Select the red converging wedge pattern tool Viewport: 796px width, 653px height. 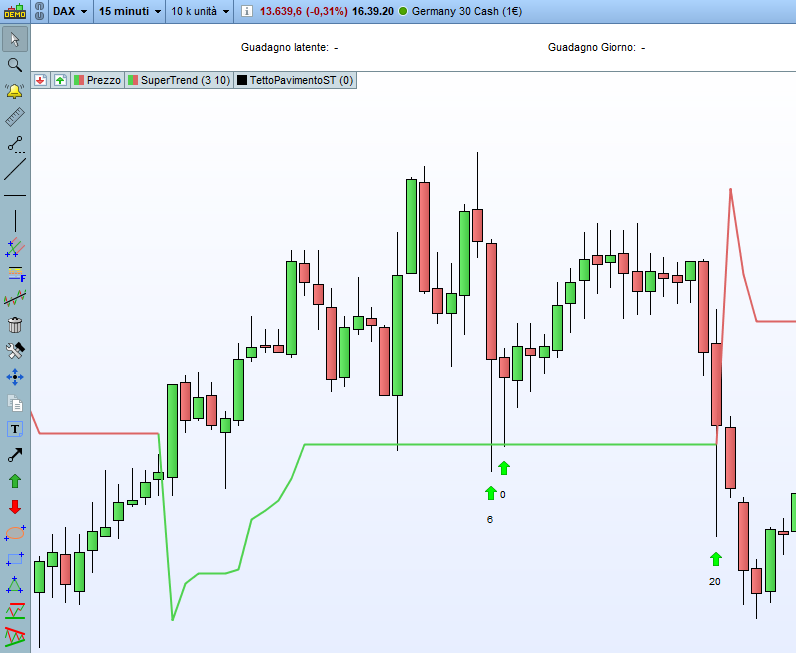coord(15,636)
